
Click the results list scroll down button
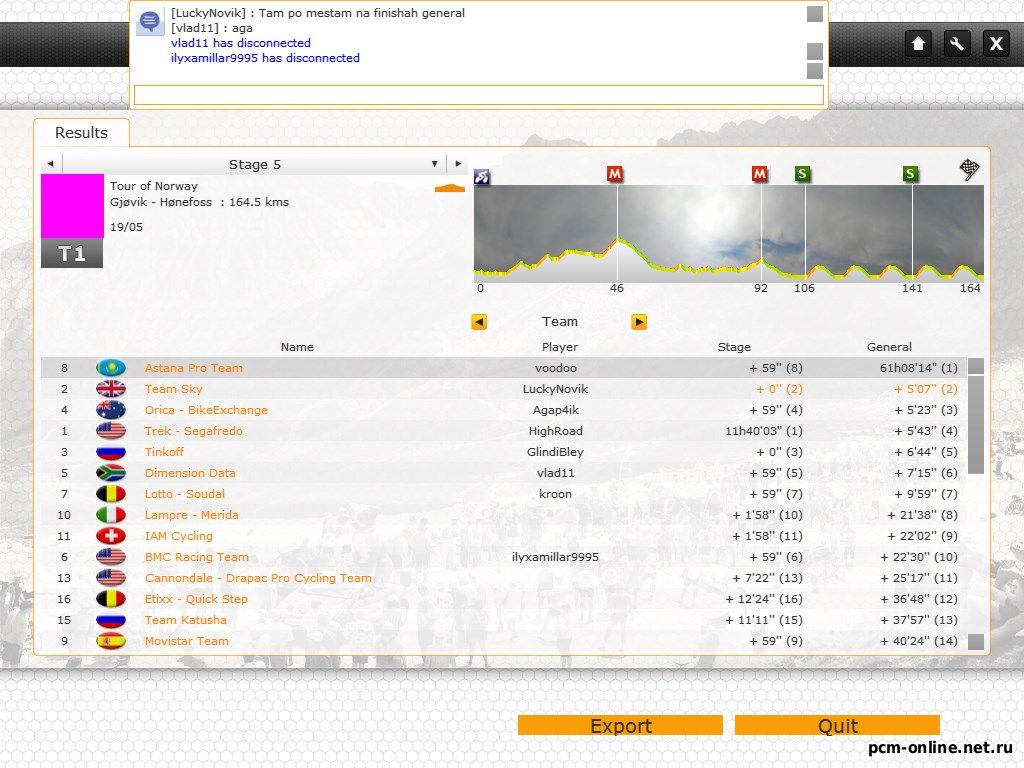tap(976, 642)
